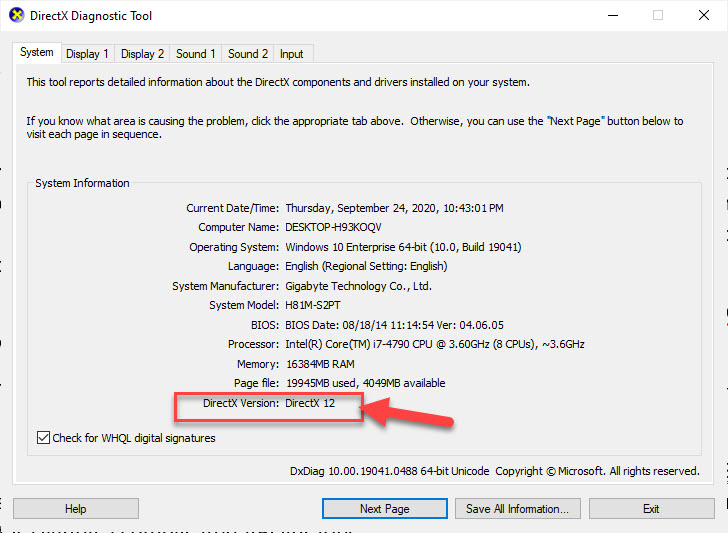Click system model value H81M-S2PT
Image resolution: width=728 pixels, height=533 pixels.
click(x=313, y=306)
